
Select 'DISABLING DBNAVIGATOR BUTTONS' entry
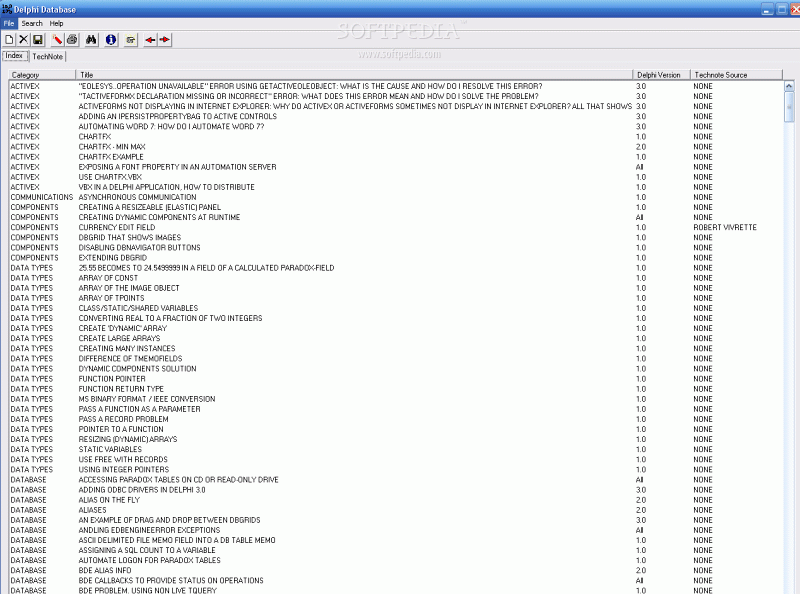coord(396,248)
